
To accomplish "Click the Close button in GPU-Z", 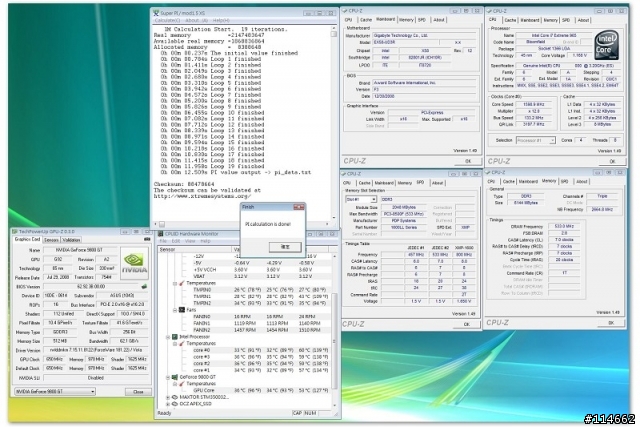I will tap(138, 391).
